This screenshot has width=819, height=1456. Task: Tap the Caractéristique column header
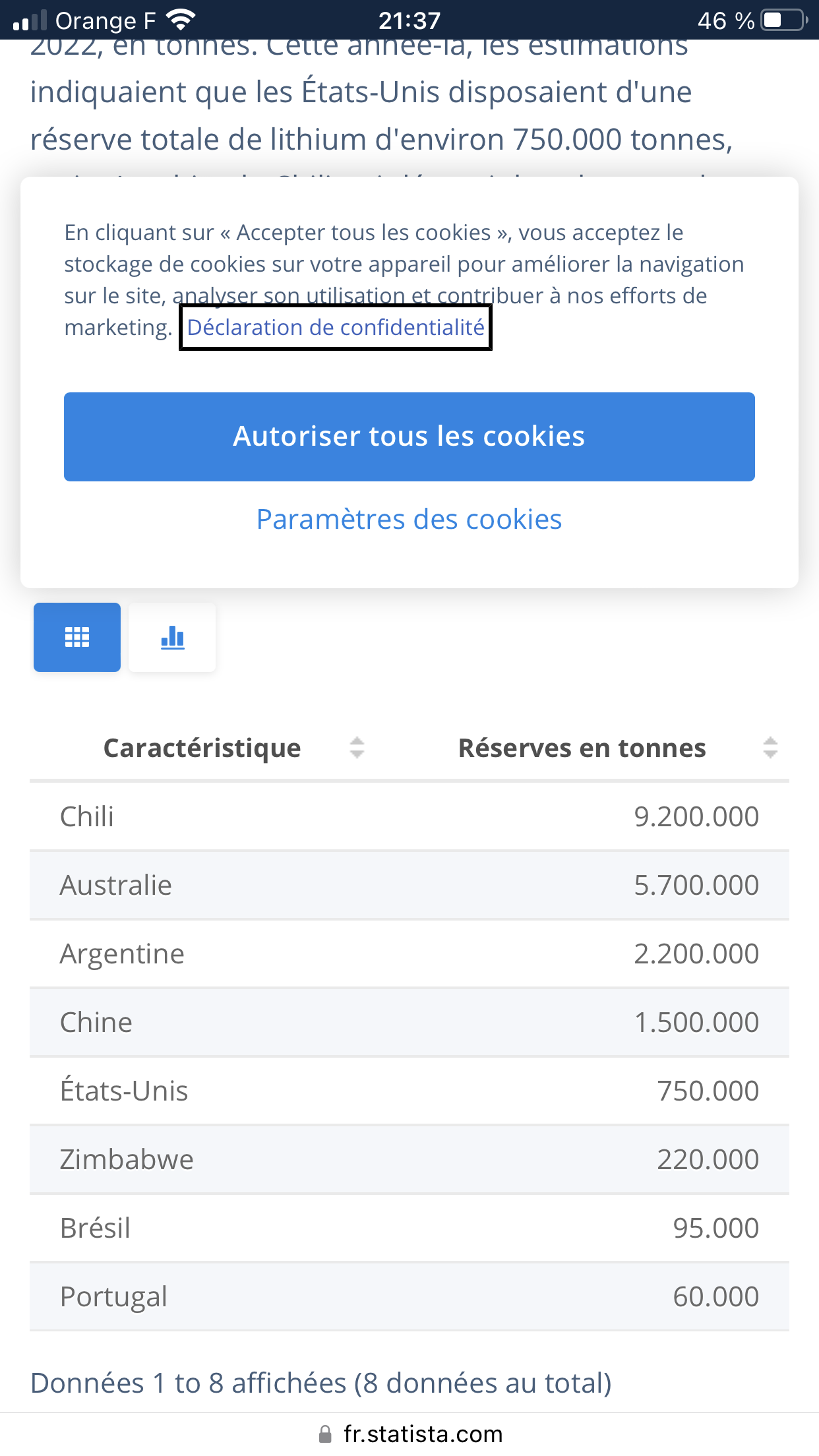tap(202, 748)
